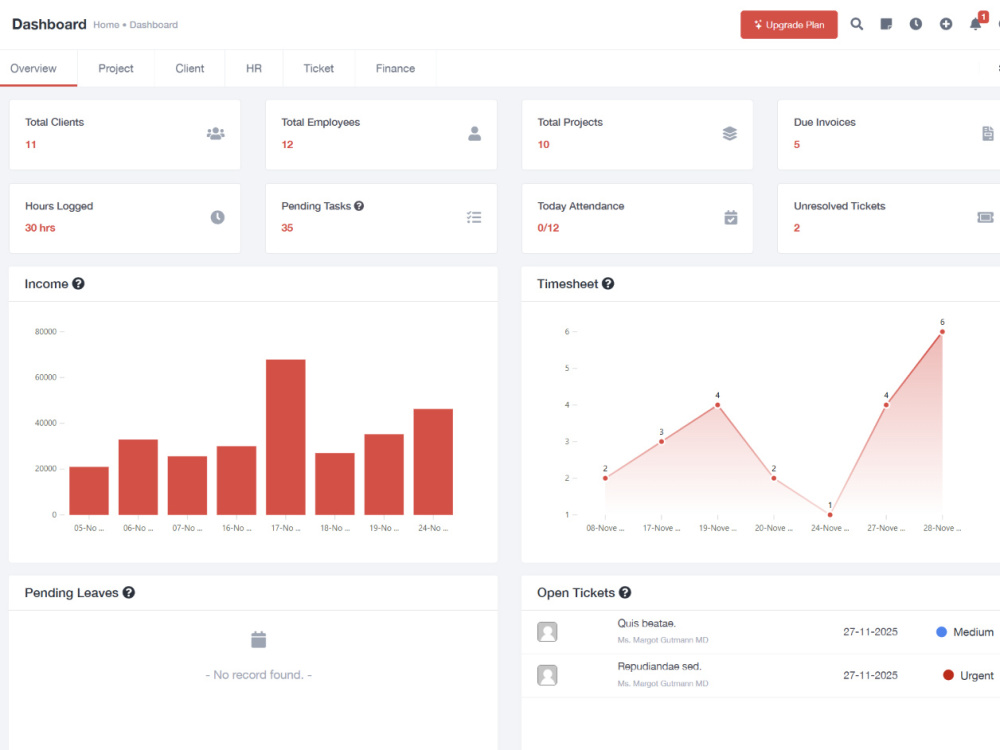This screenshot has height=750, width=1000.
Task: Click the avatar beside 'Repudiandae sed.' ticket
Action: (x=547, y=675)
